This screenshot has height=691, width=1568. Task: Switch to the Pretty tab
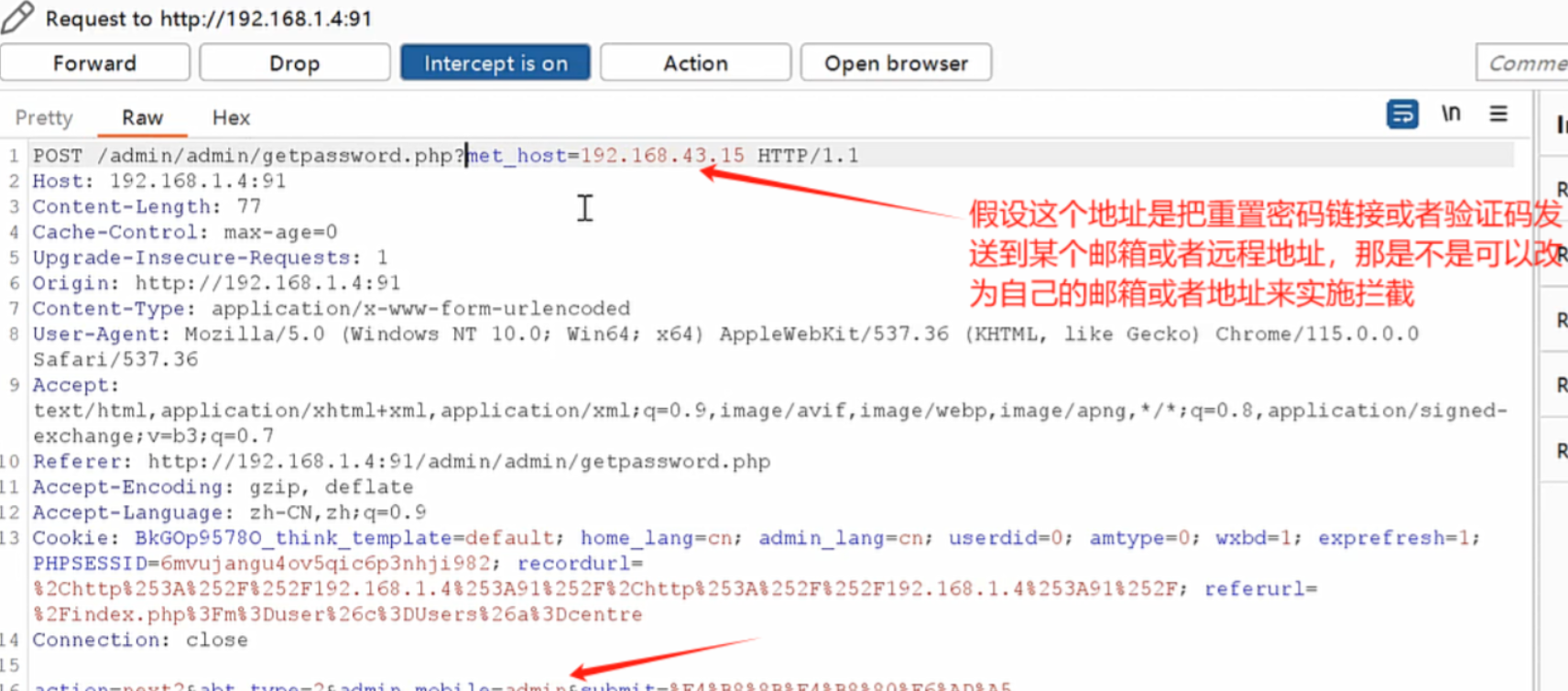pyautogui.click(x=44, y=117)
